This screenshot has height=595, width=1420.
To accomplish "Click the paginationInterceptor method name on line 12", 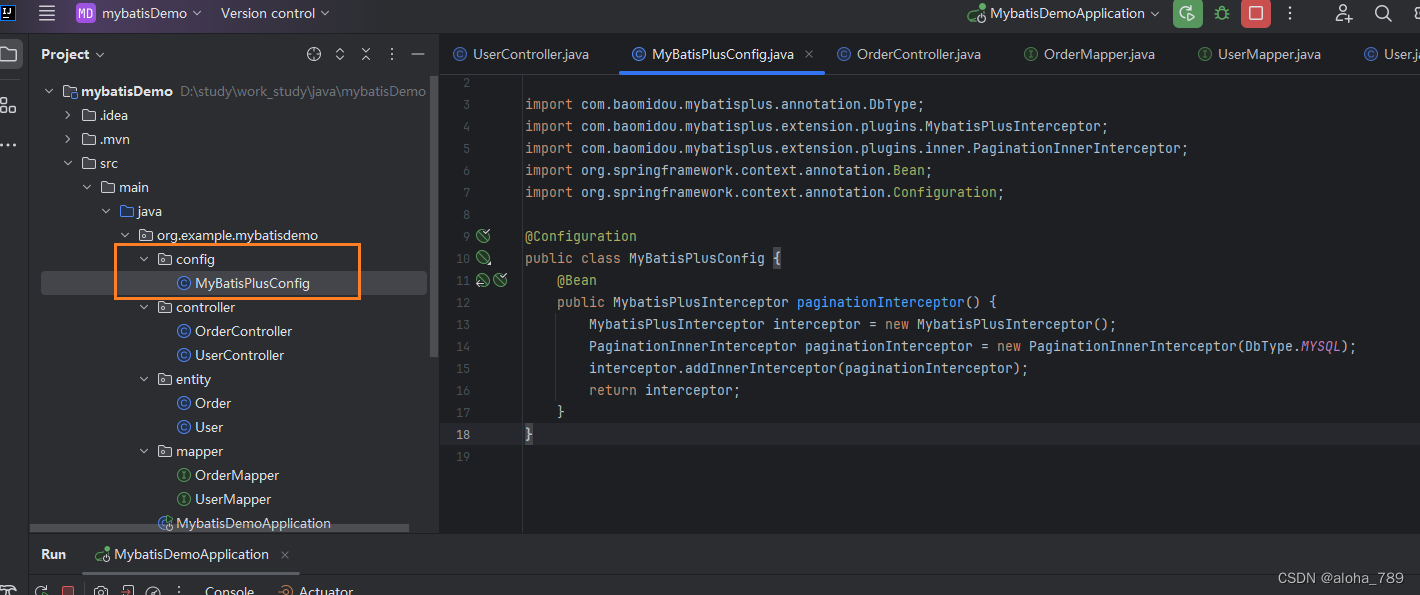I will (x=880, y=302).
